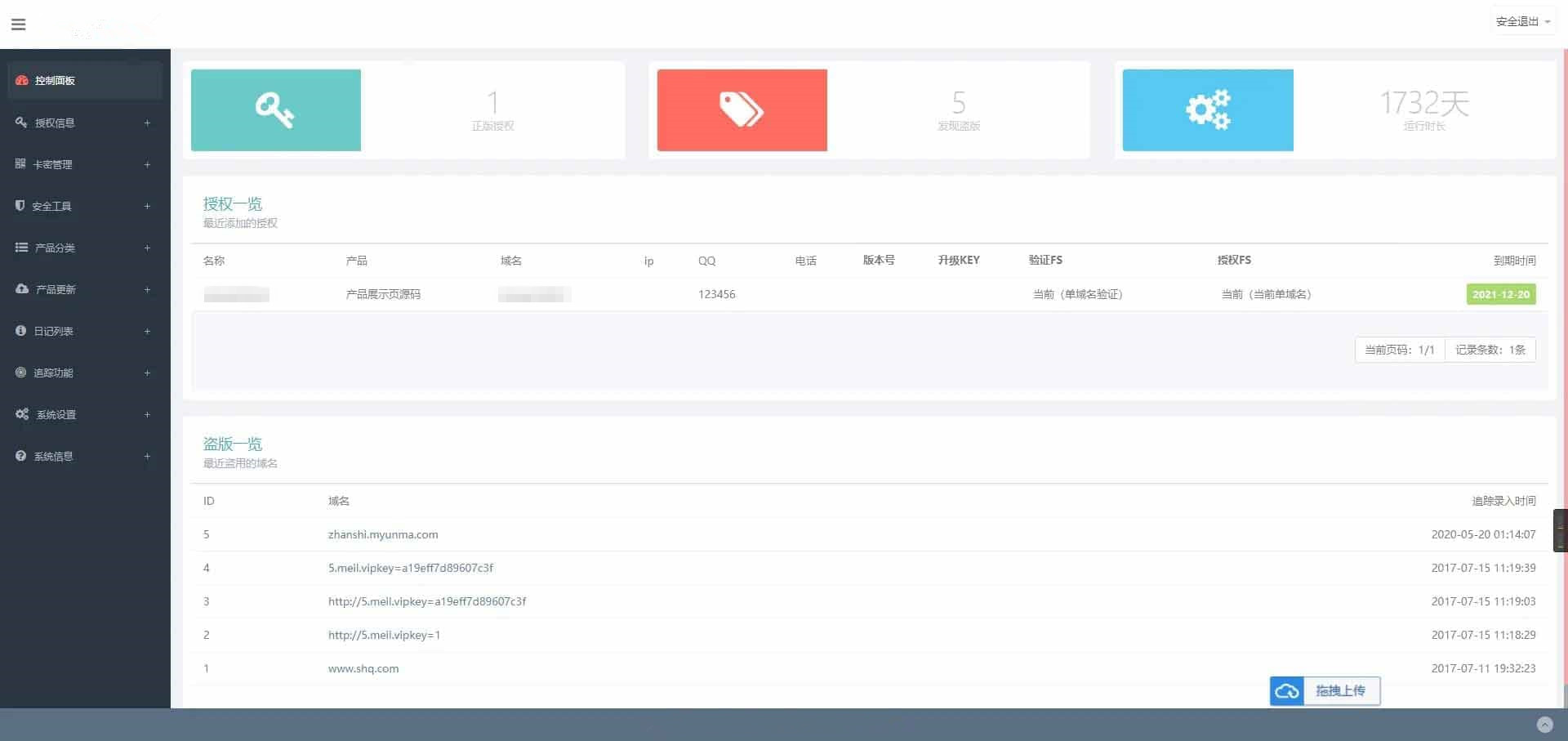Open 授权信息 sidebar menu item
Screen dimensions: 1568x741
85,123
